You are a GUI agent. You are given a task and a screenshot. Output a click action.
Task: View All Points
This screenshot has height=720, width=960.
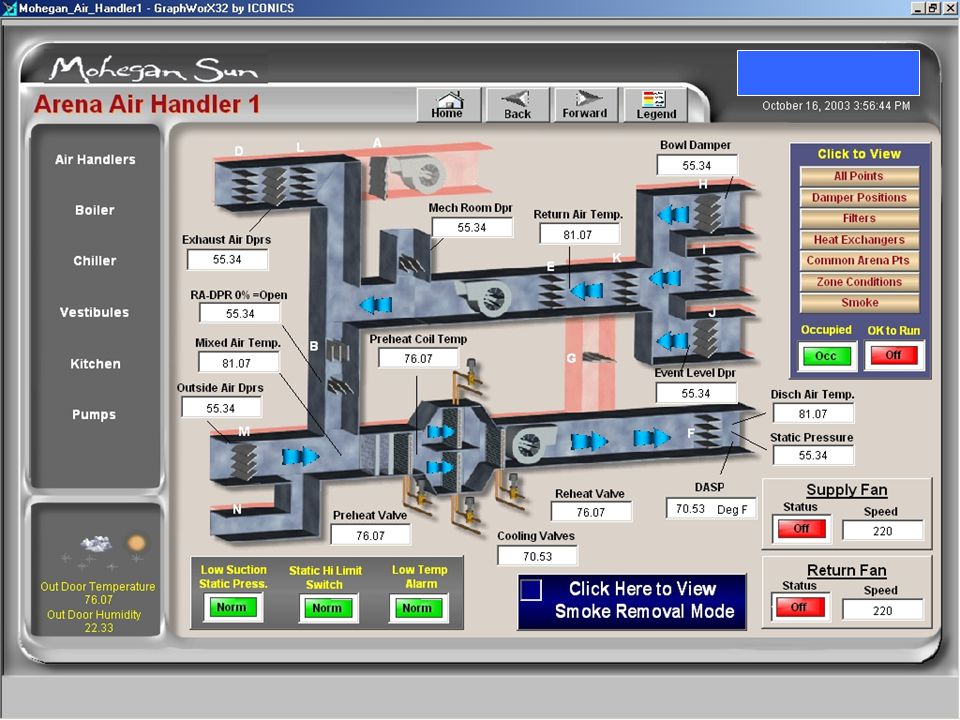(x=859, y=176)
